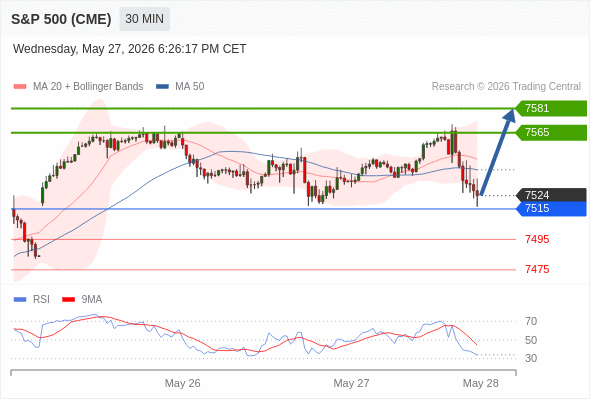Click the Research Trading Central copyright text
Screen dimensions: 590x400
(506, 87)
